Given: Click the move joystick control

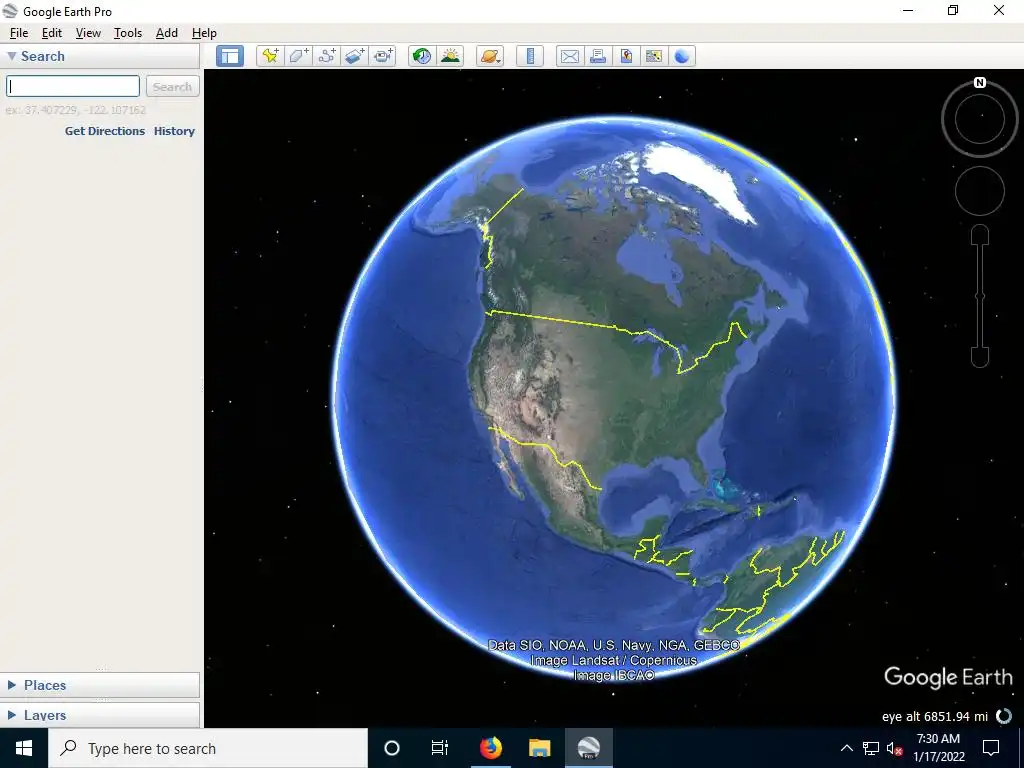Looking at the screenshot, I should [980, 191].
